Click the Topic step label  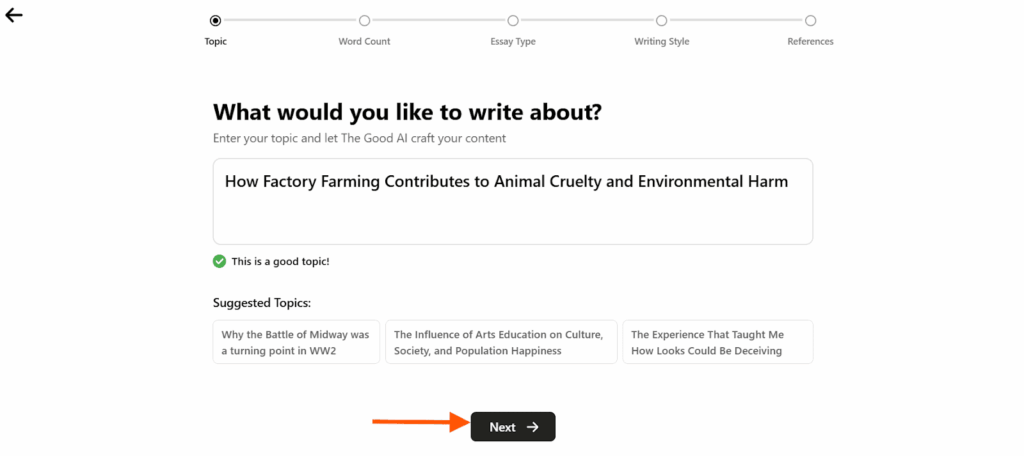[x=216, y=41]
